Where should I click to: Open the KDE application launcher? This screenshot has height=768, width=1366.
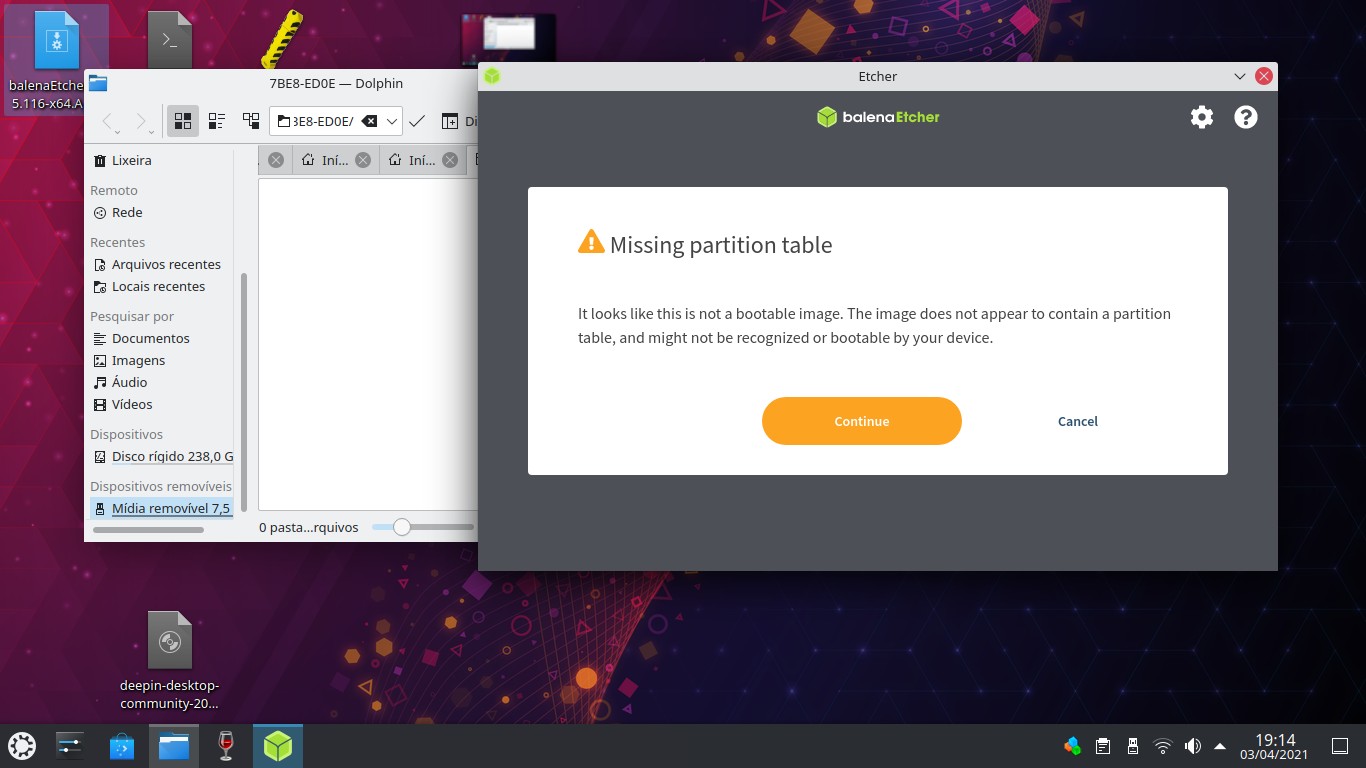point(22,746)
